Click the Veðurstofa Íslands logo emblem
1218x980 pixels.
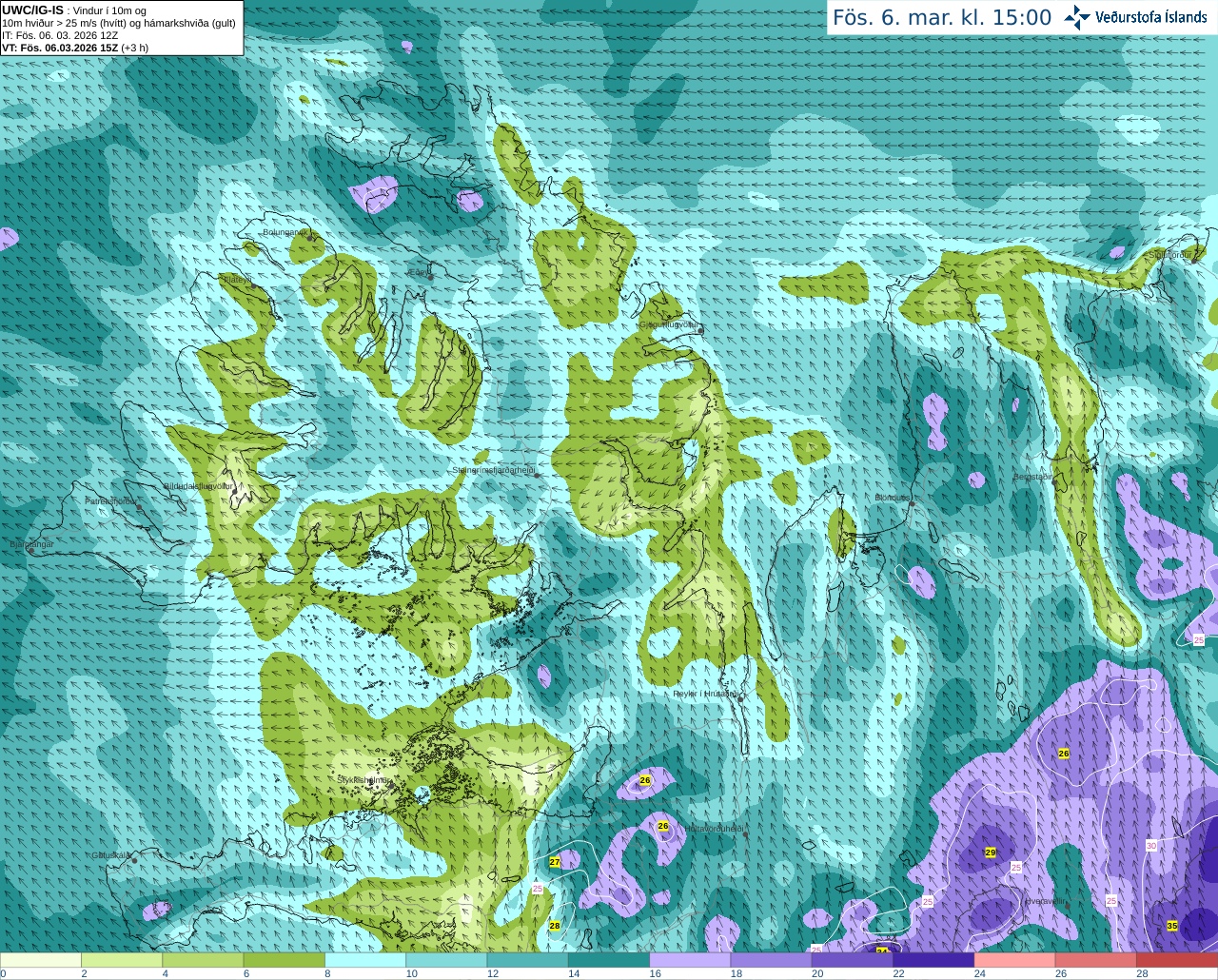1077,17
